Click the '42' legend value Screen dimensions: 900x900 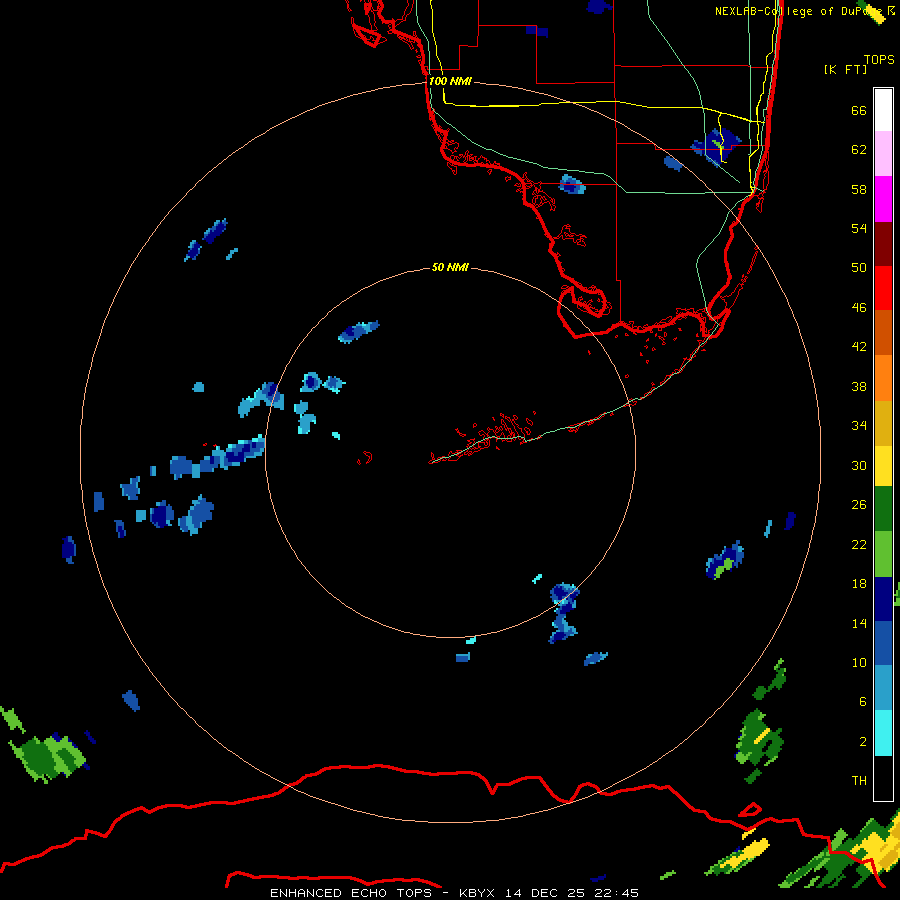click(x=859, y=346)
